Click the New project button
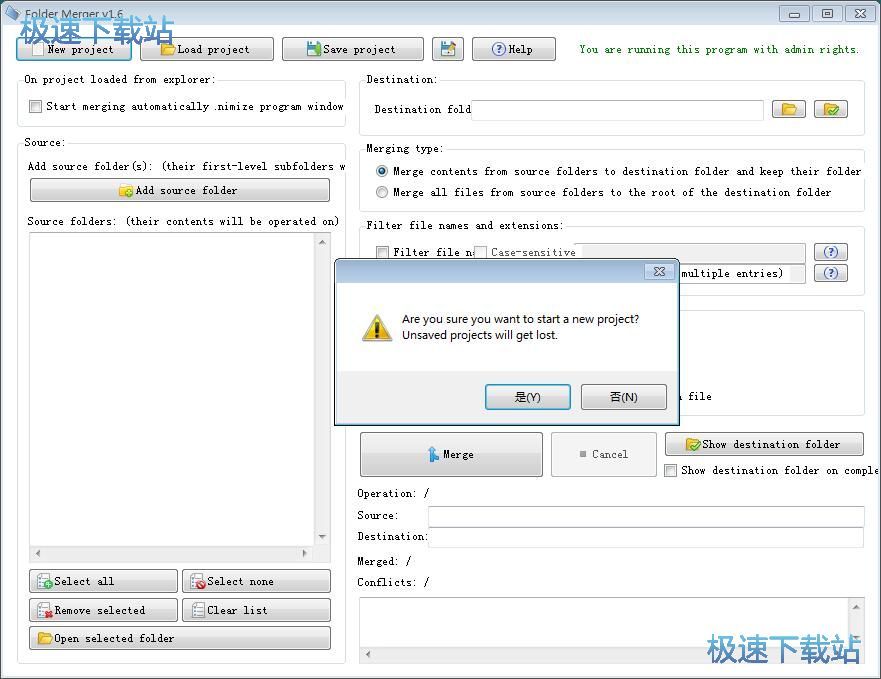 74,49
